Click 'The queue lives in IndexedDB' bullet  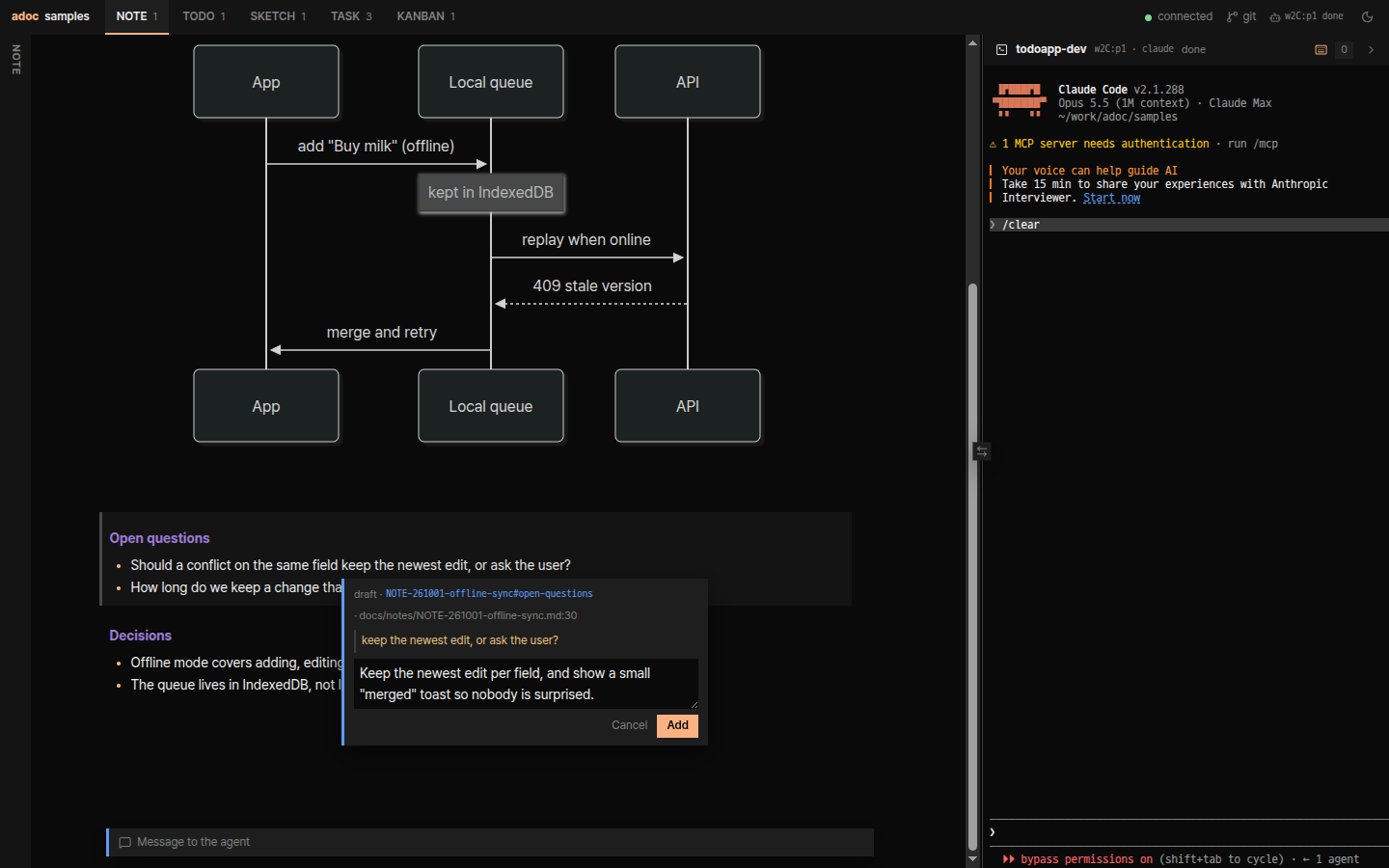click(x=236, y=685)
